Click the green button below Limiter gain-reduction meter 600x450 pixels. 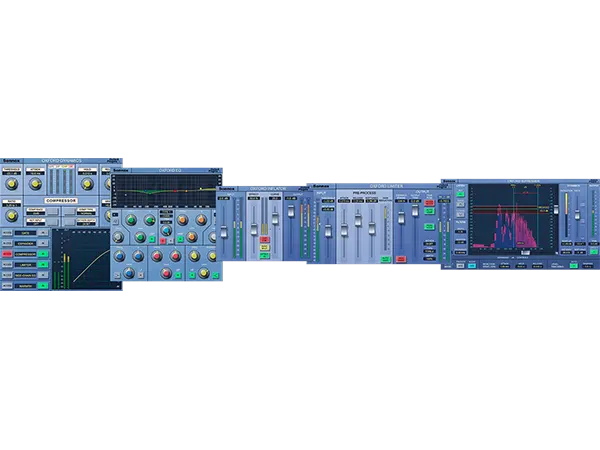point(385,259)
